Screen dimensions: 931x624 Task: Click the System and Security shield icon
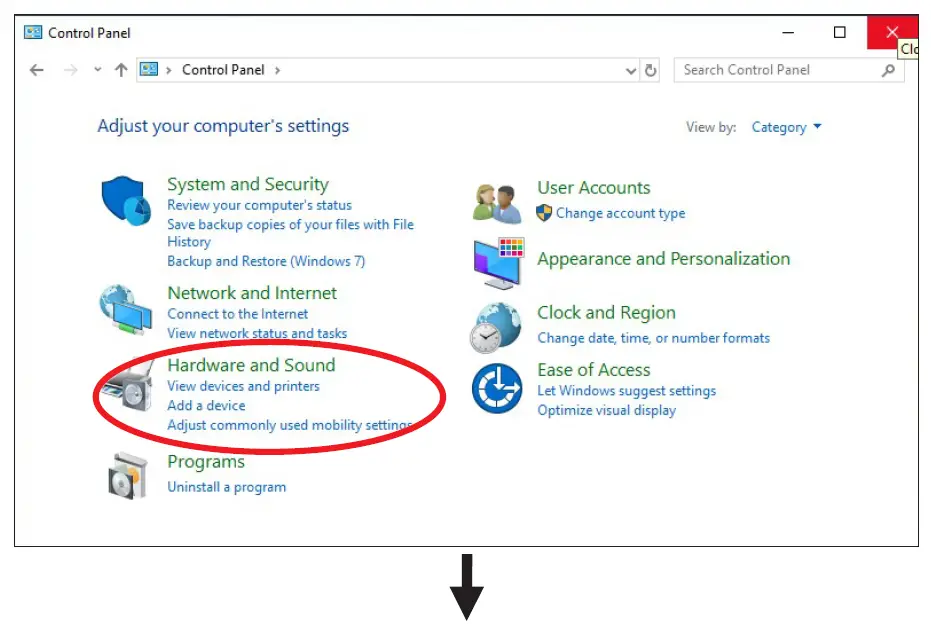(x=126, y=201)
